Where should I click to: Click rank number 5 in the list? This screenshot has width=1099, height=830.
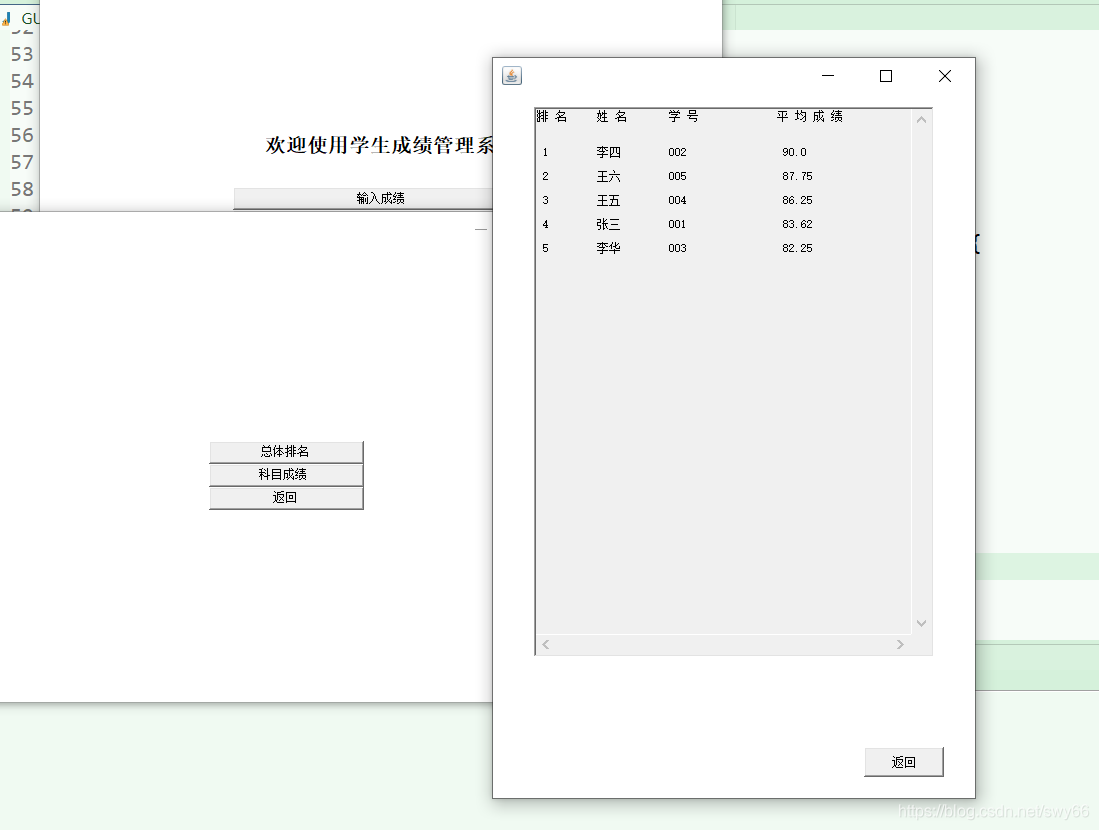545,248
